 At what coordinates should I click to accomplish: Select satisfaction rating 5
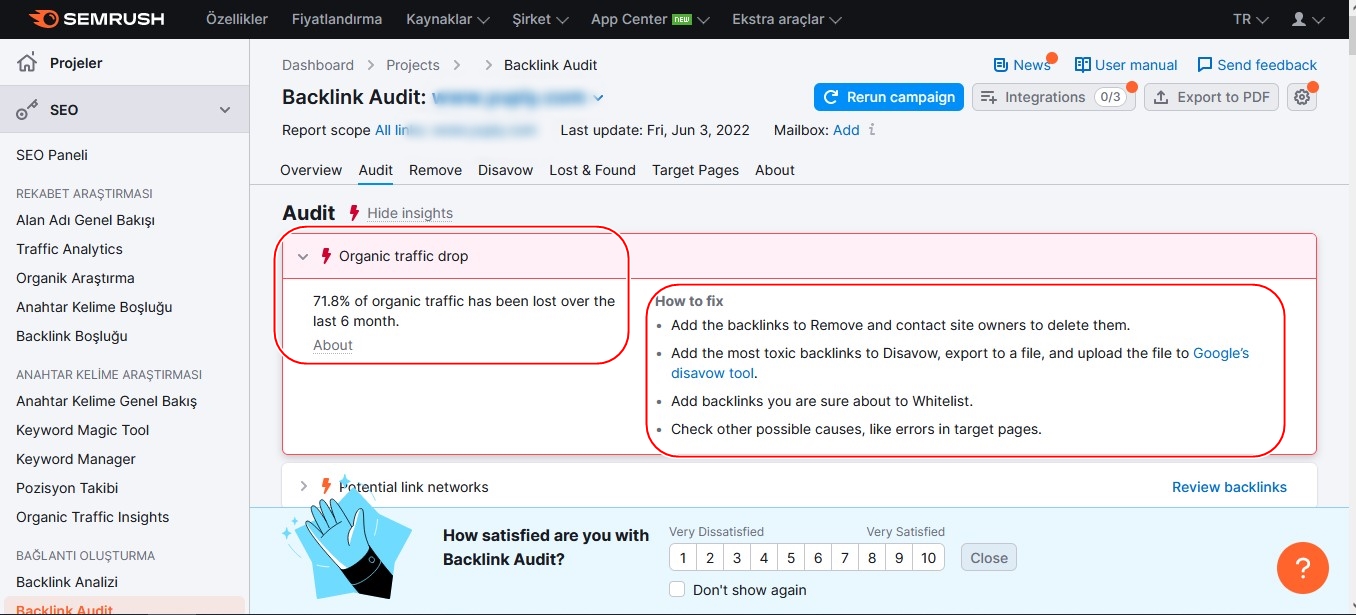tap(790, 558)
